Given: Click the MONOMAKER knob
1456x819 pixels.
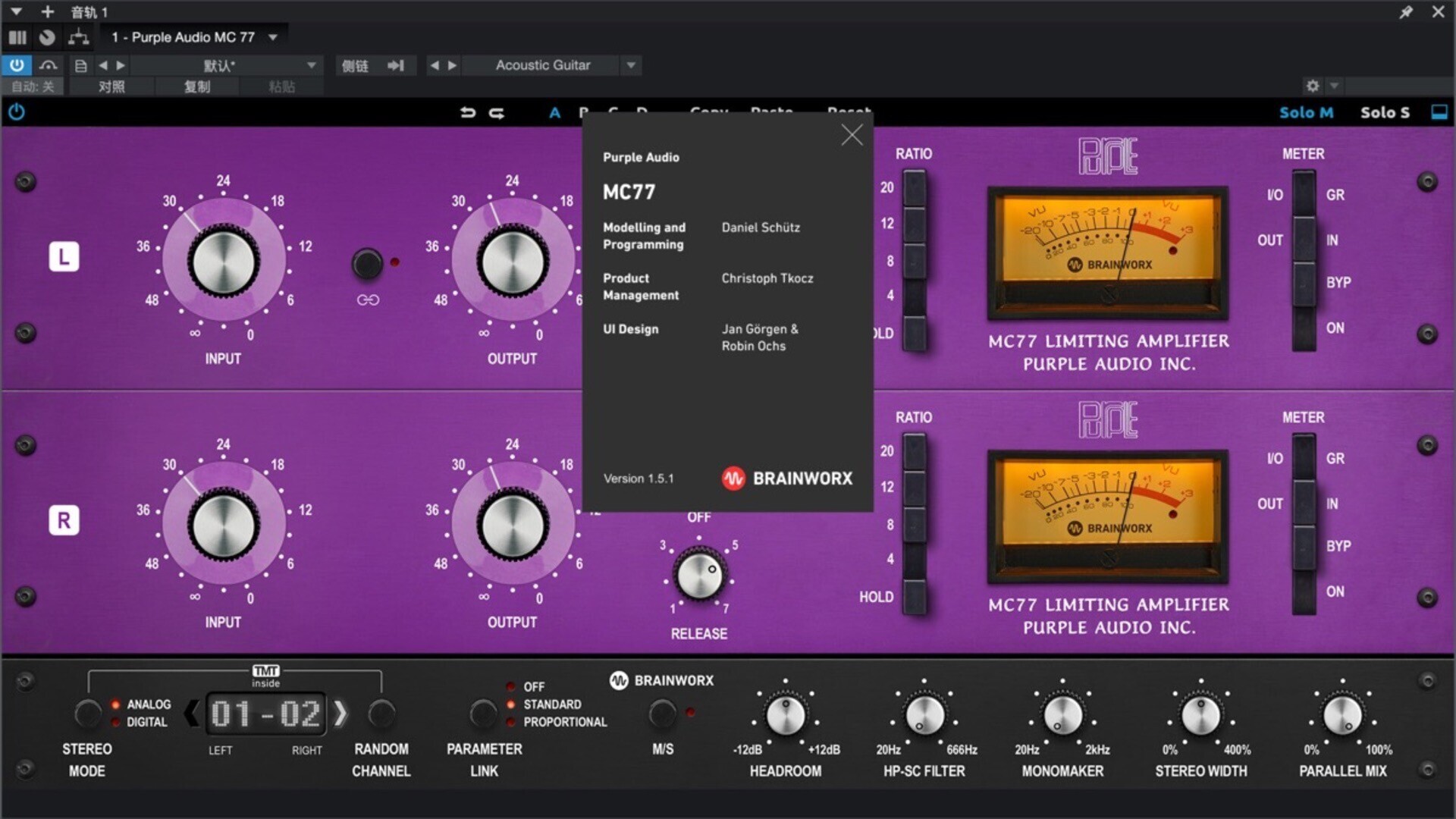Looking at the screenshot, I should click(1062, 716).
